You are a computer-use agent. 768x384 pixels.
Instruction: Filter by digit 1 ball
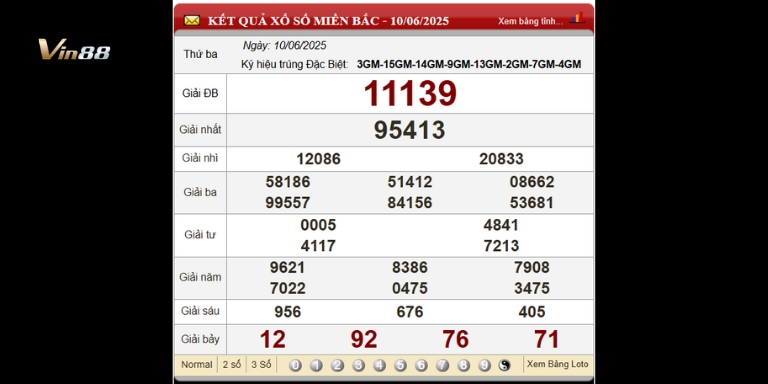tap(316, 365)
